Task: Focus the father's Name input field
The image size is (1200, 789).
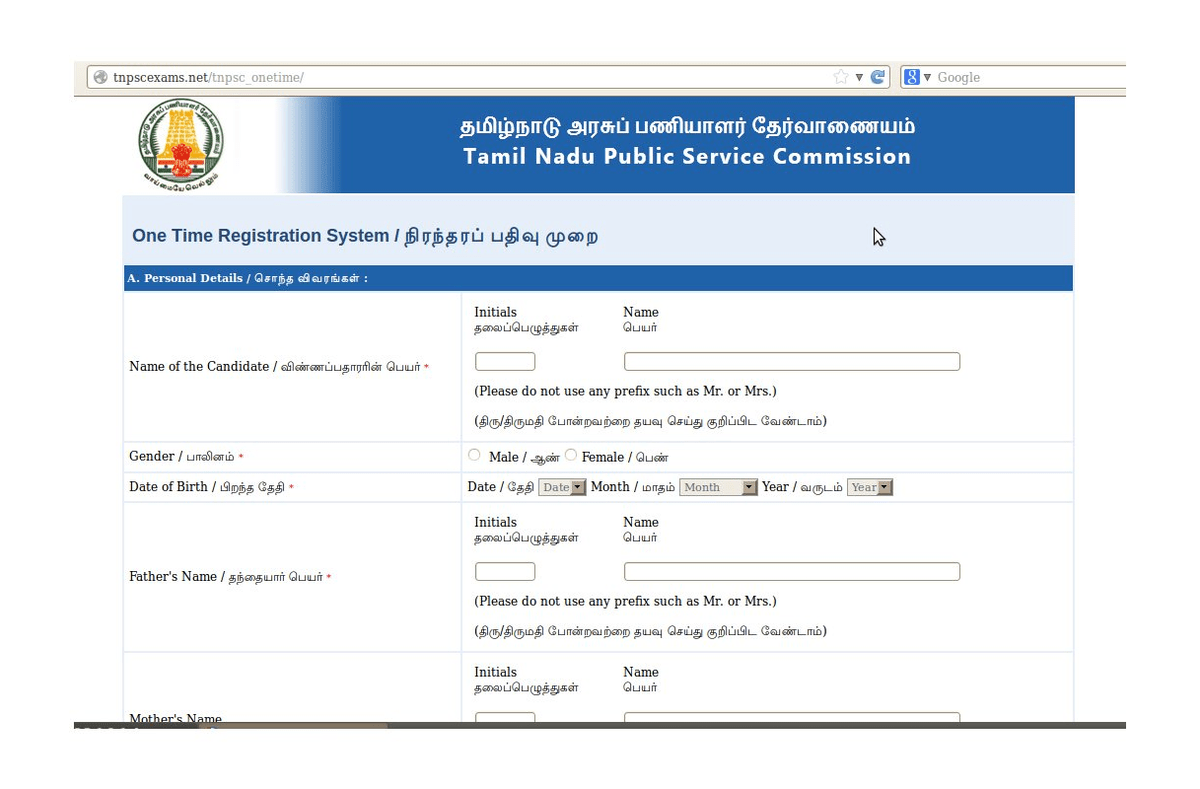Action: pos(791,572)
